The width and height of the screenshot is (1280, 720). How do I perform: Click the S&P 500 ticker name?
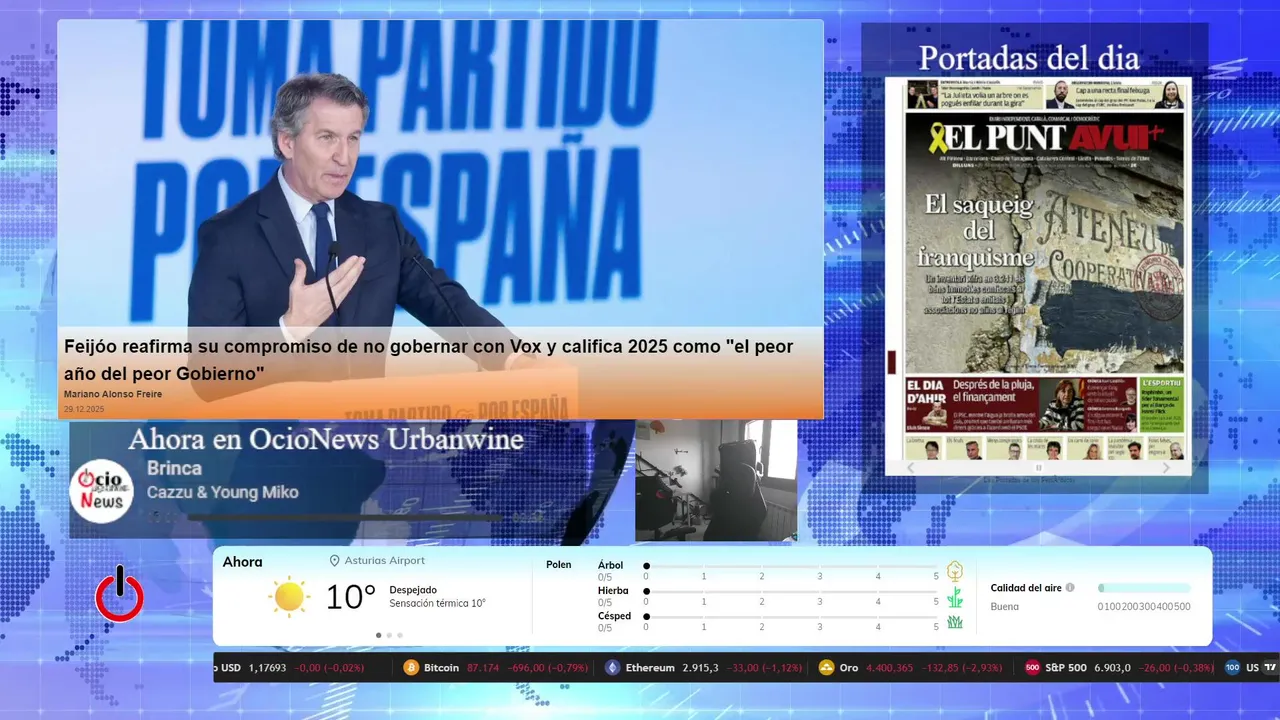click(1066, 668)
